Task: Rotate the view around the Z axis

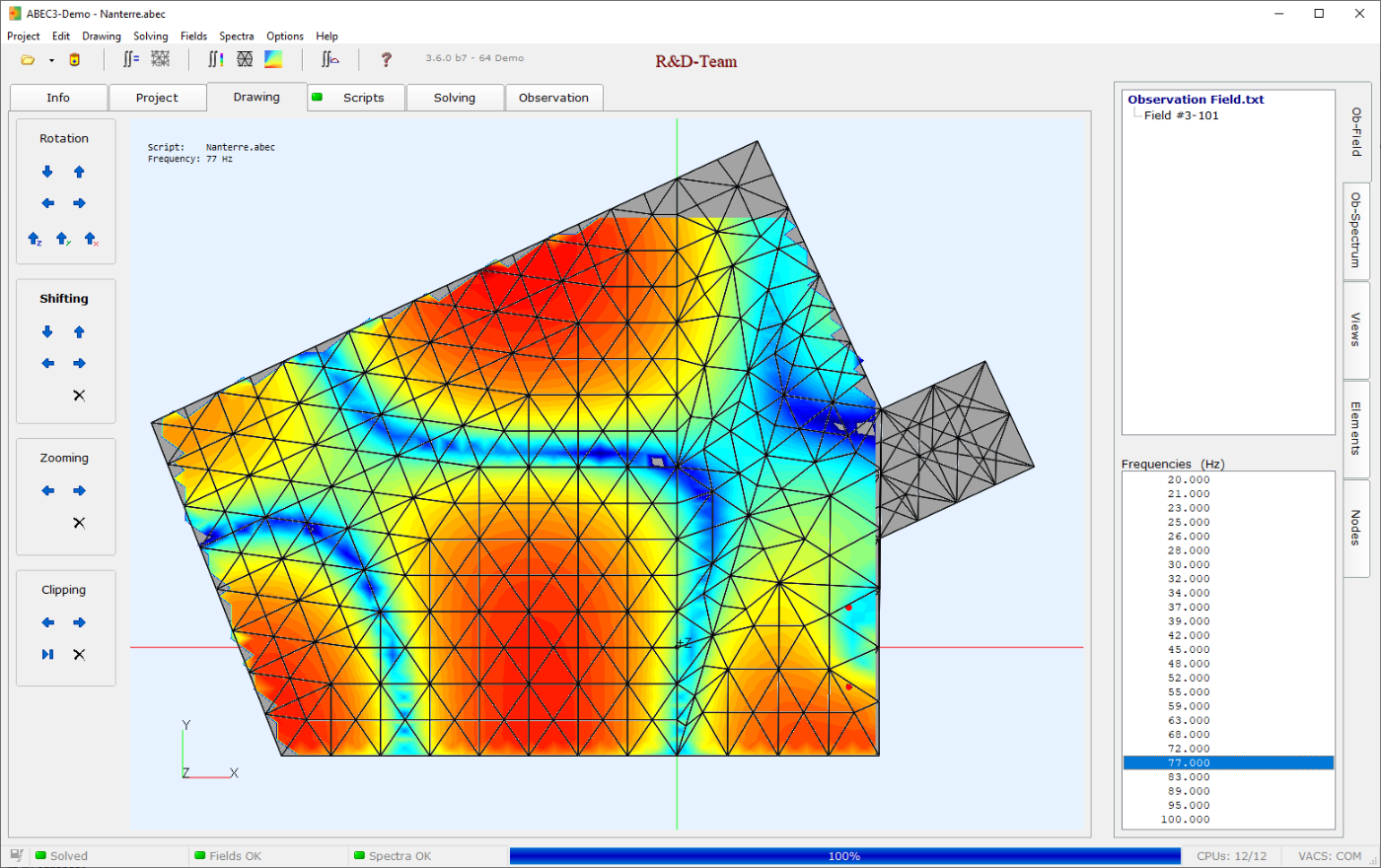Action: tap(35, 239)
